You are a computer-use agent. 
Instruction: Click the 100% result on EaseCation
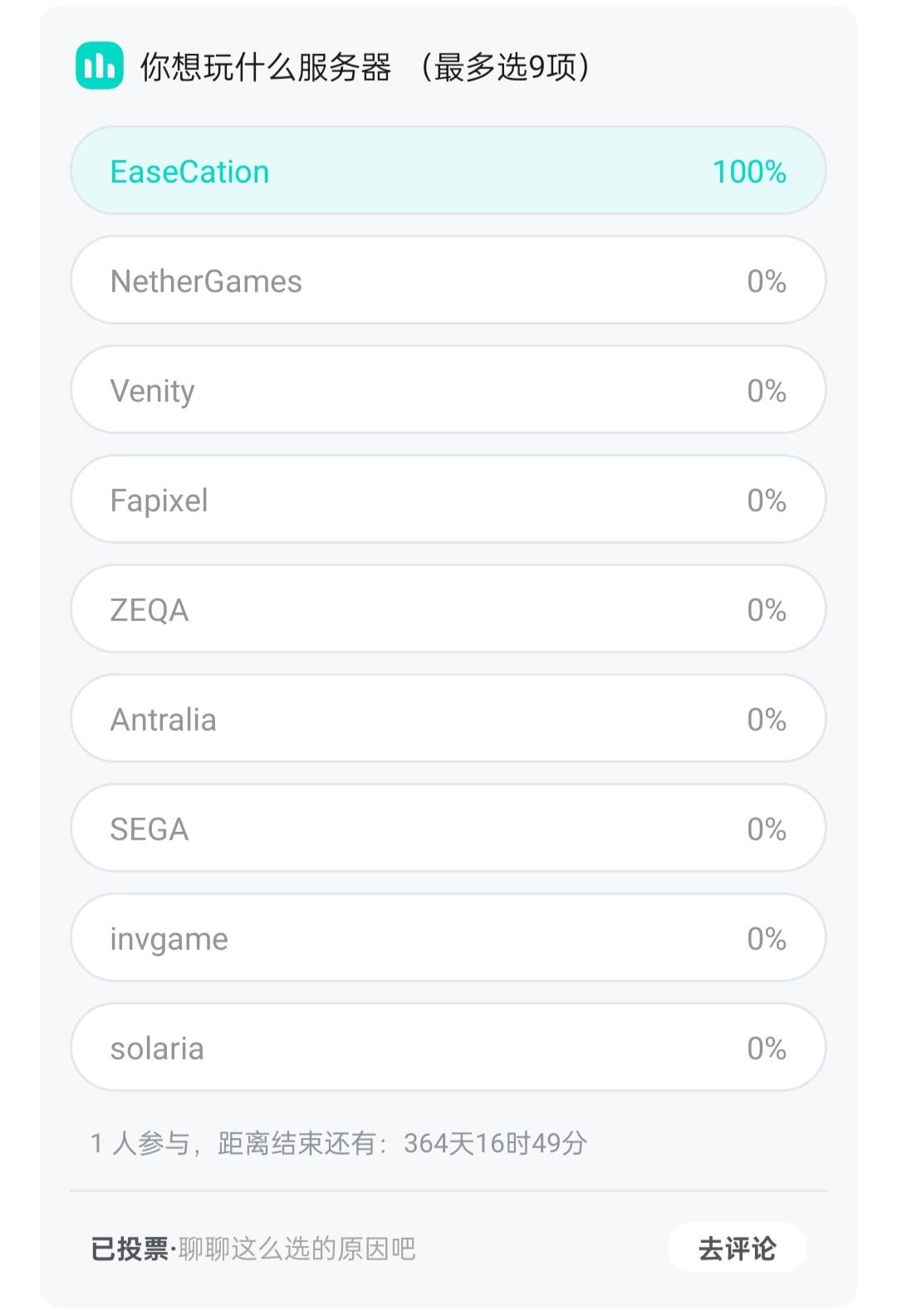pyautogui.click(x=749, y=172)
